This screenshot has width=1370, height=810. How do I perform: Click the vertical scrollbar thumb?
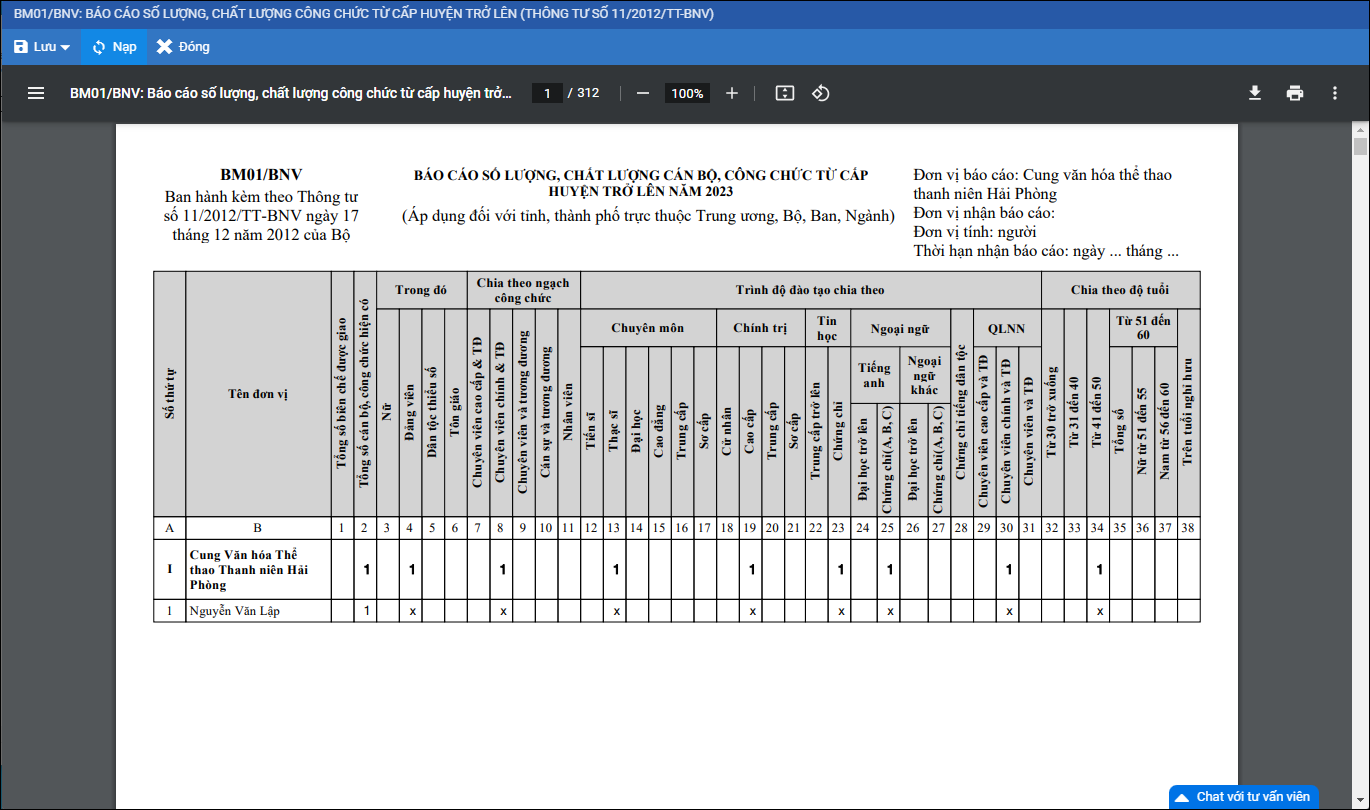click(x=1360, y=148)
